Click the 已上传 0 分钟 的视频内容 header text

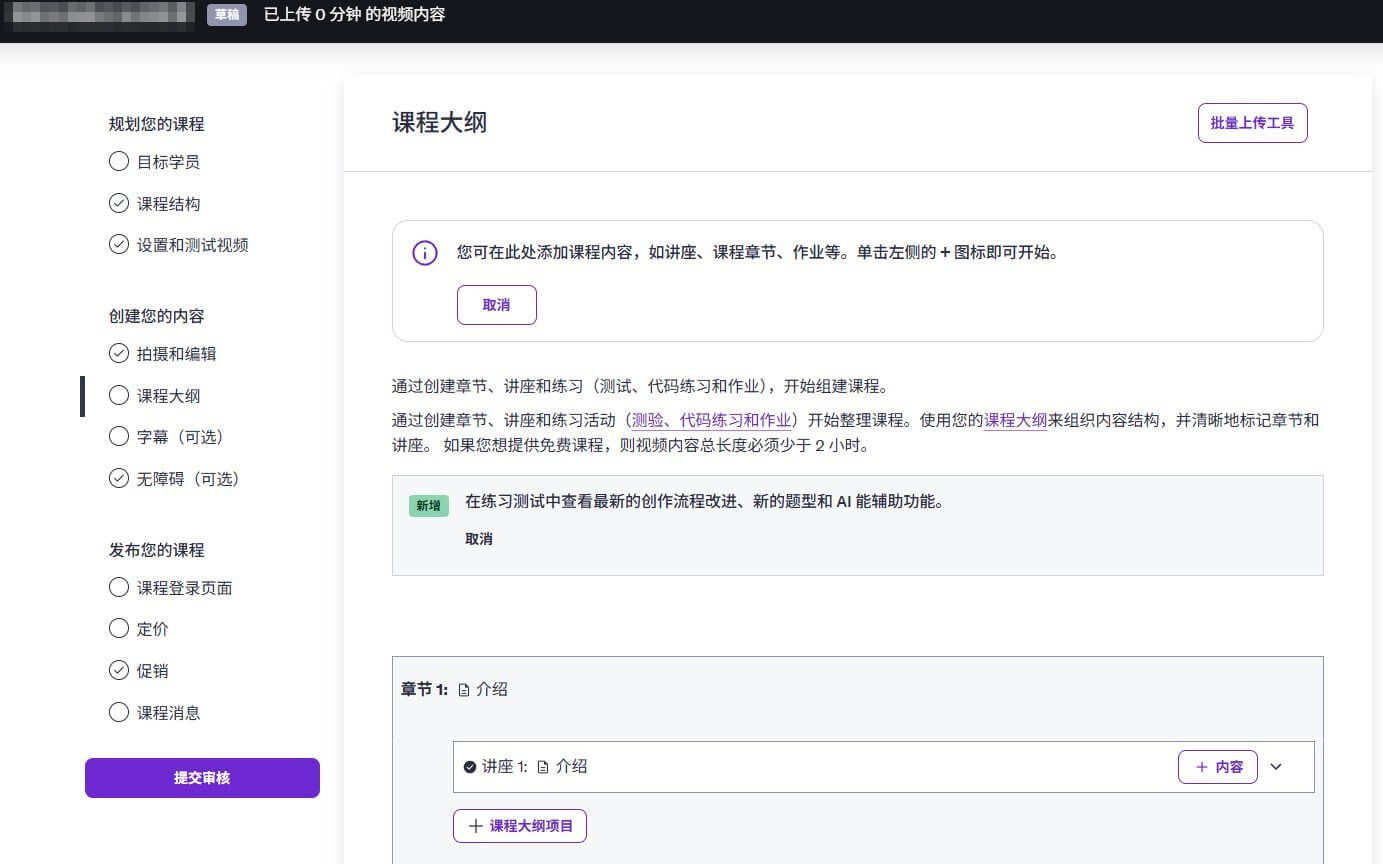click(354, 15)
